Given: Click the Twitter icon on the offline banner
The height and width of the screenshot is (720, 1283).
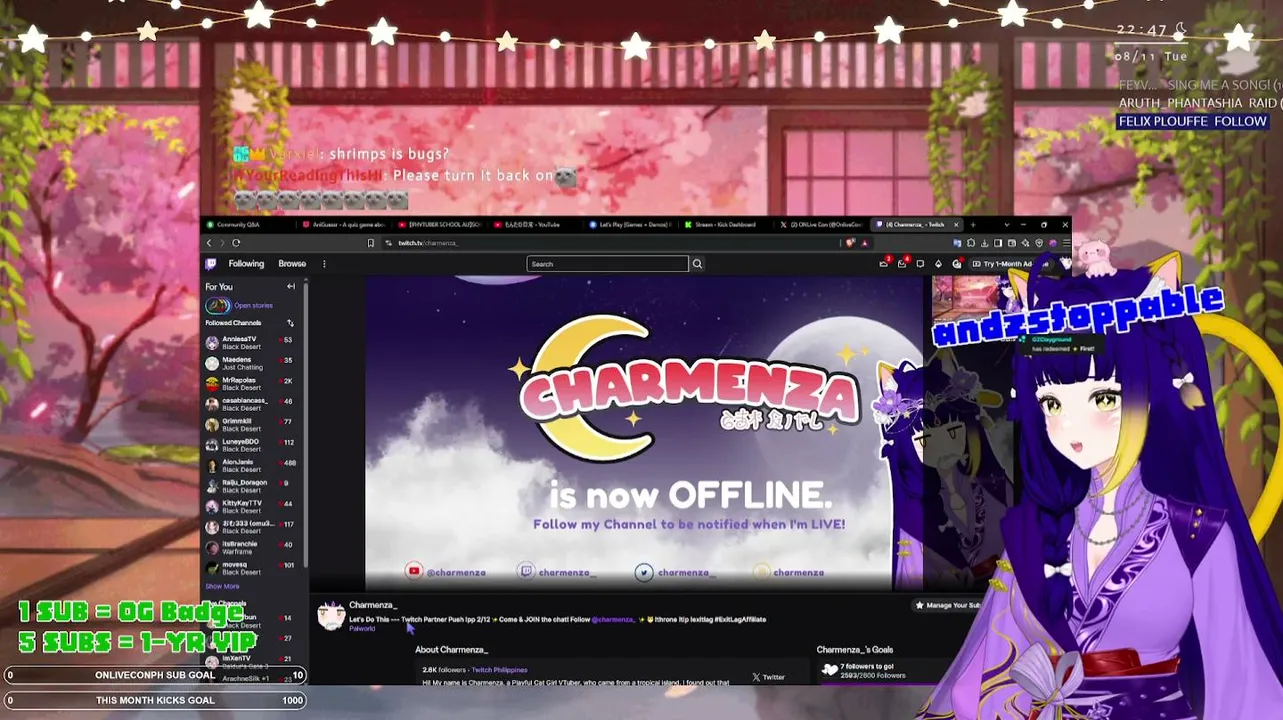Looking at the screenshot, I should click(644, 572).
